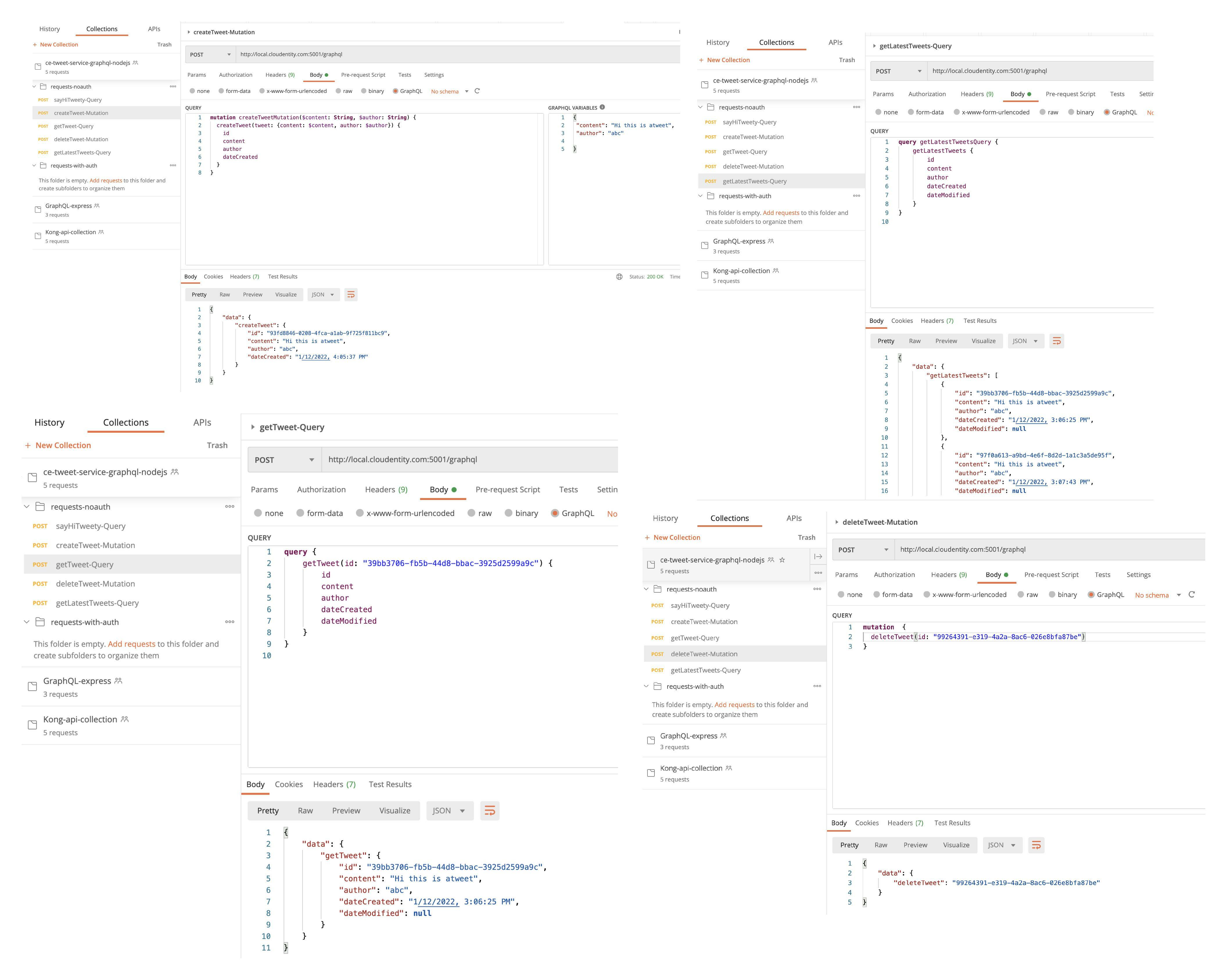Open requests-noauth folder options in getLatestTweets-Query panel

[x=857, y=107]
